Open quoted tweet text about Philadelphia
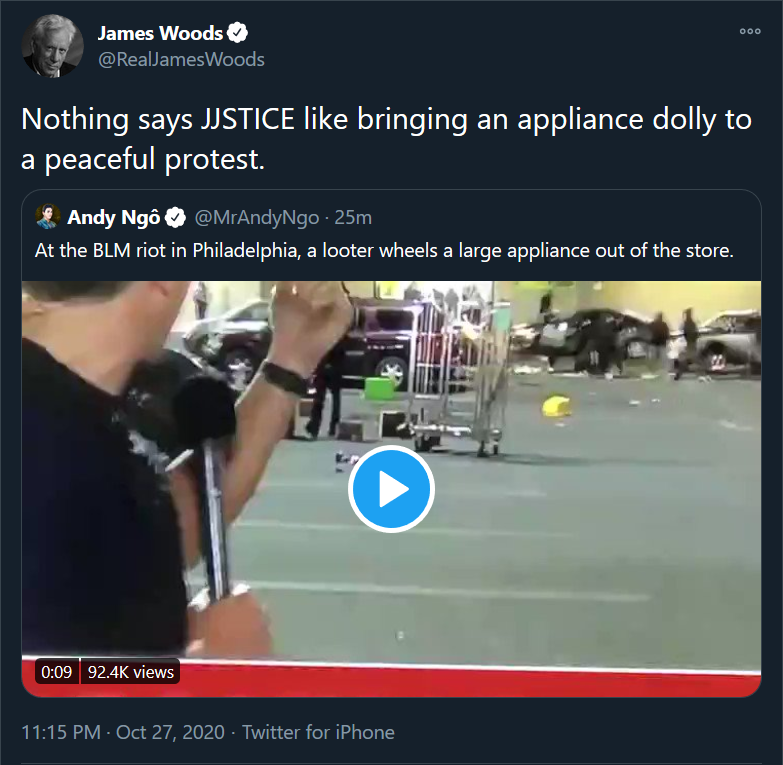The height and width of the screenshot is (765, 783). 384,250
